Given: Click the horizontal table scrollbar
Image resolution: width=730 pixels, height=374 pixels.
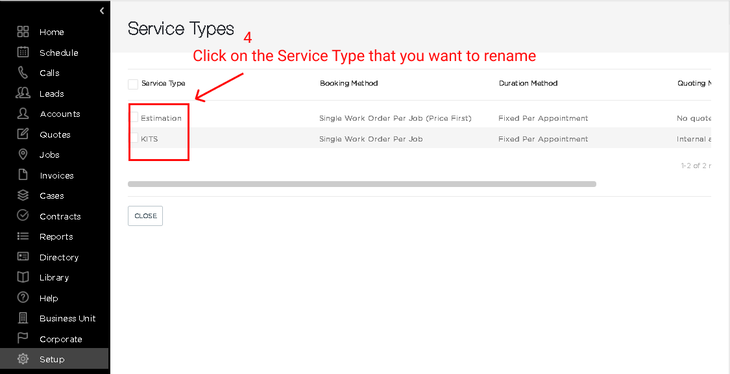Looking at the screenshot, I should pyautogui.click(x=362, y=184).
